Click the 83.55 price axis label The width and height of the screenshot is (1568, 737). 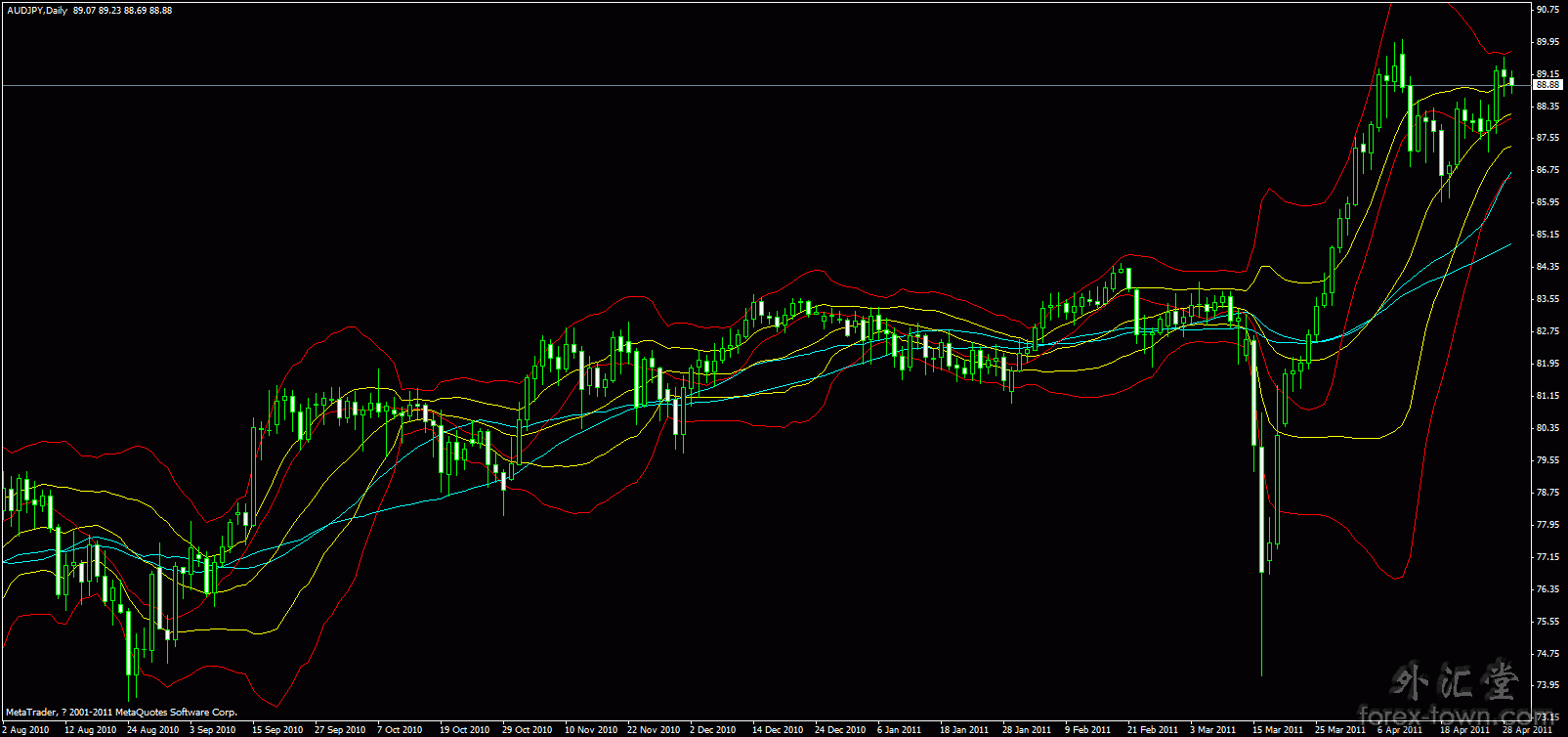coord(1548,299)
